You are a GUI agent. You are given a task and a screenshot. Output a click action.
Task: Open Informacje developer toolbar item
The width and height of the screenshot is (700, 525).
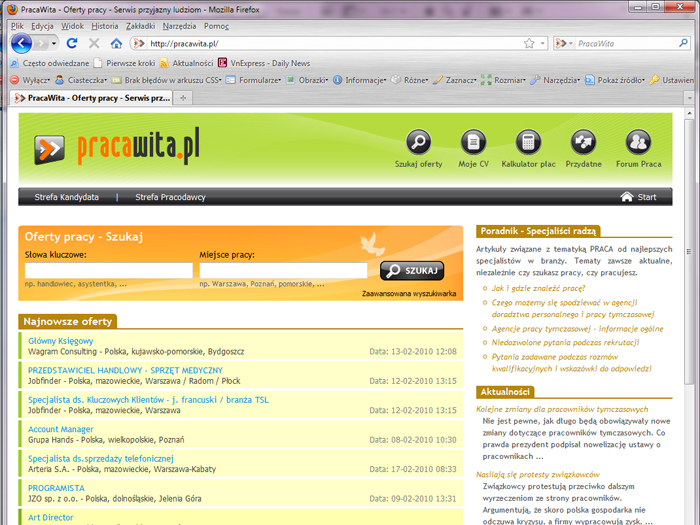click(x=360, y=80)
